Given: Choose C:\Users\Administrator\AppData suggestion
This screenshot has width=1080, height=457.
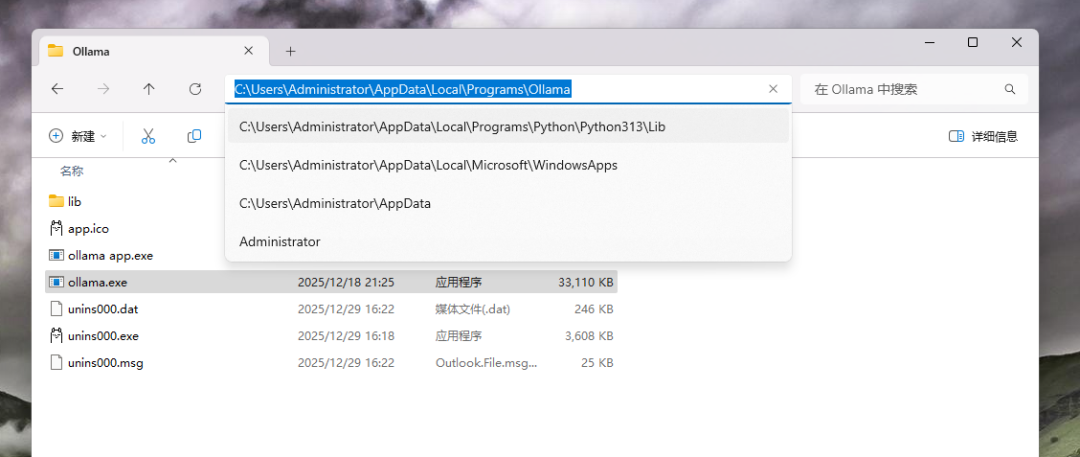Looking at the screenshot, I should (508, 203).
